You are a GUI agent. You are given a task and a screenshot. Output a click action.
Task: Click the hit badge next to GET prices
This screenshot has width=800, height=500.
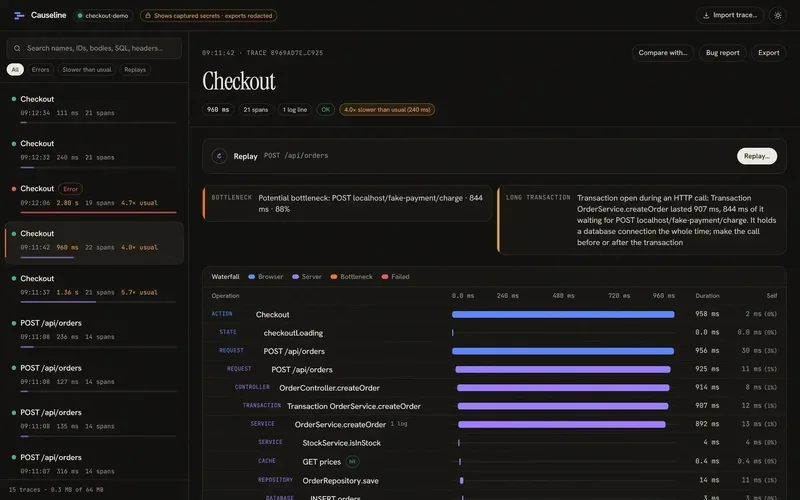[352, 462]
